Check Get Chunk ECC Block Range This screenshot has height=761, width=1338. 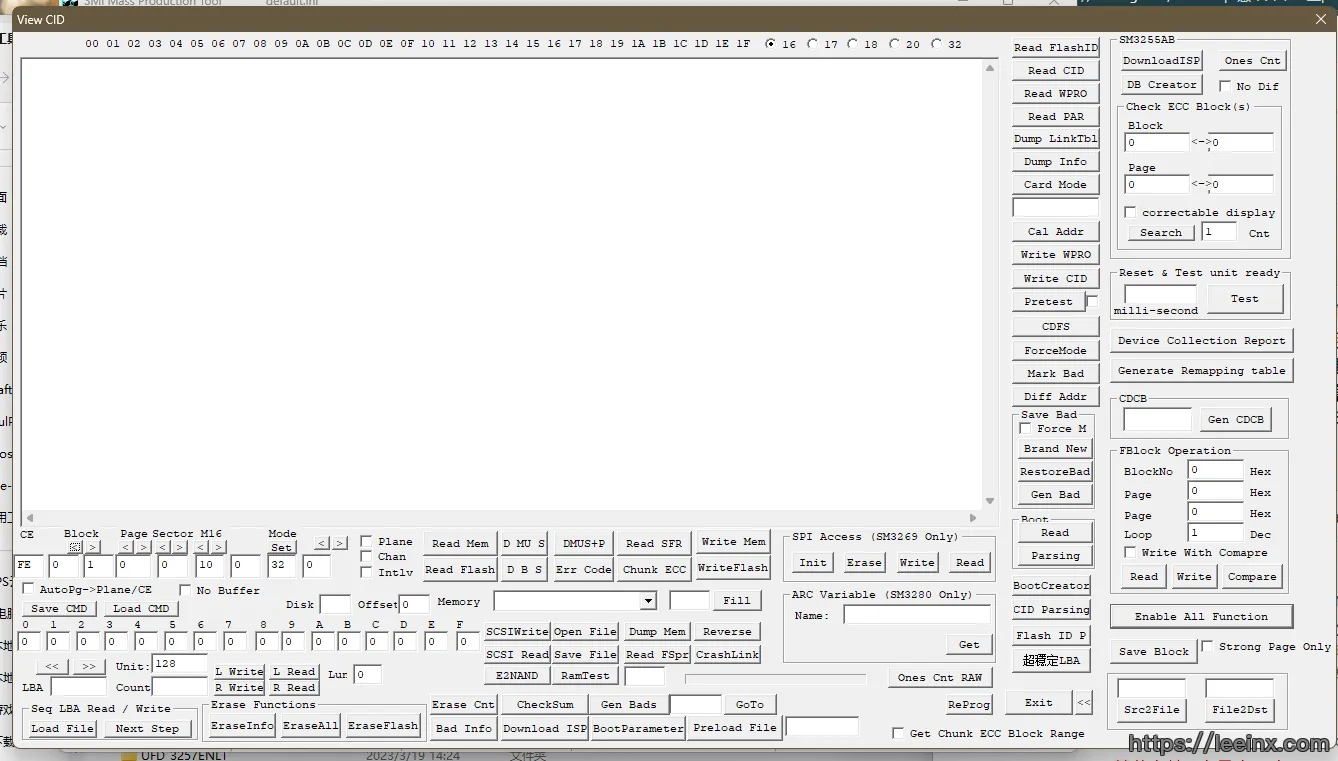point(898,733)
